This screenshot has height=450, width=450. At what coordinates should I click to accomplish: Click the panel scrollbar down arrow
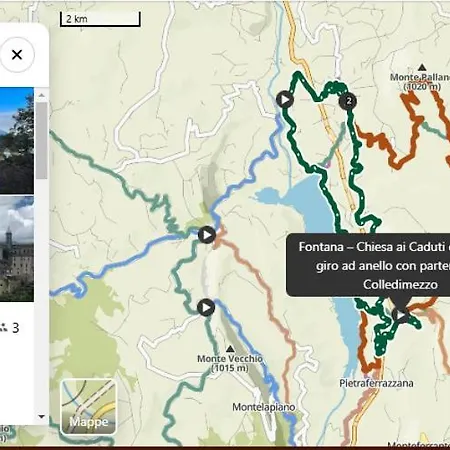42,416
